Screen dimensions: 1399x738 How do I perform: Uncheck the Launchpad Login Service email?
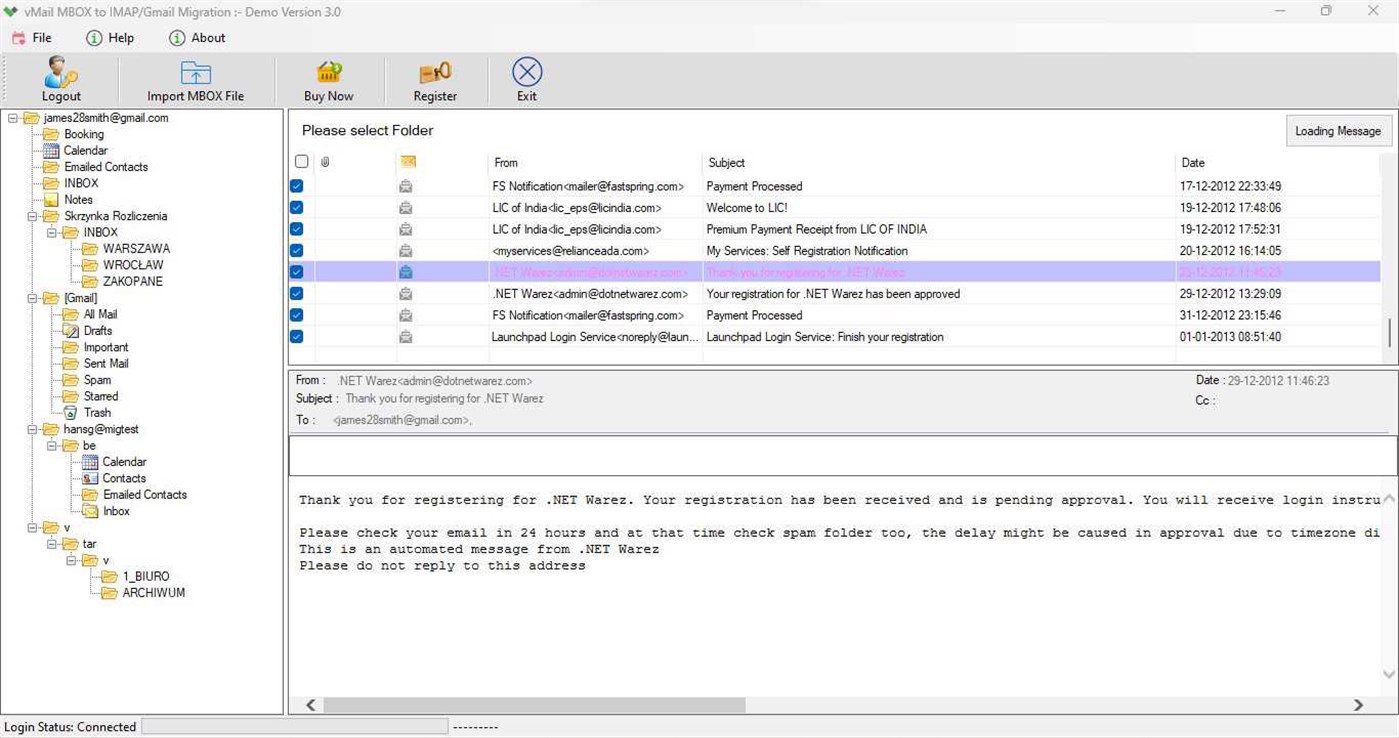tap(296, 336)
